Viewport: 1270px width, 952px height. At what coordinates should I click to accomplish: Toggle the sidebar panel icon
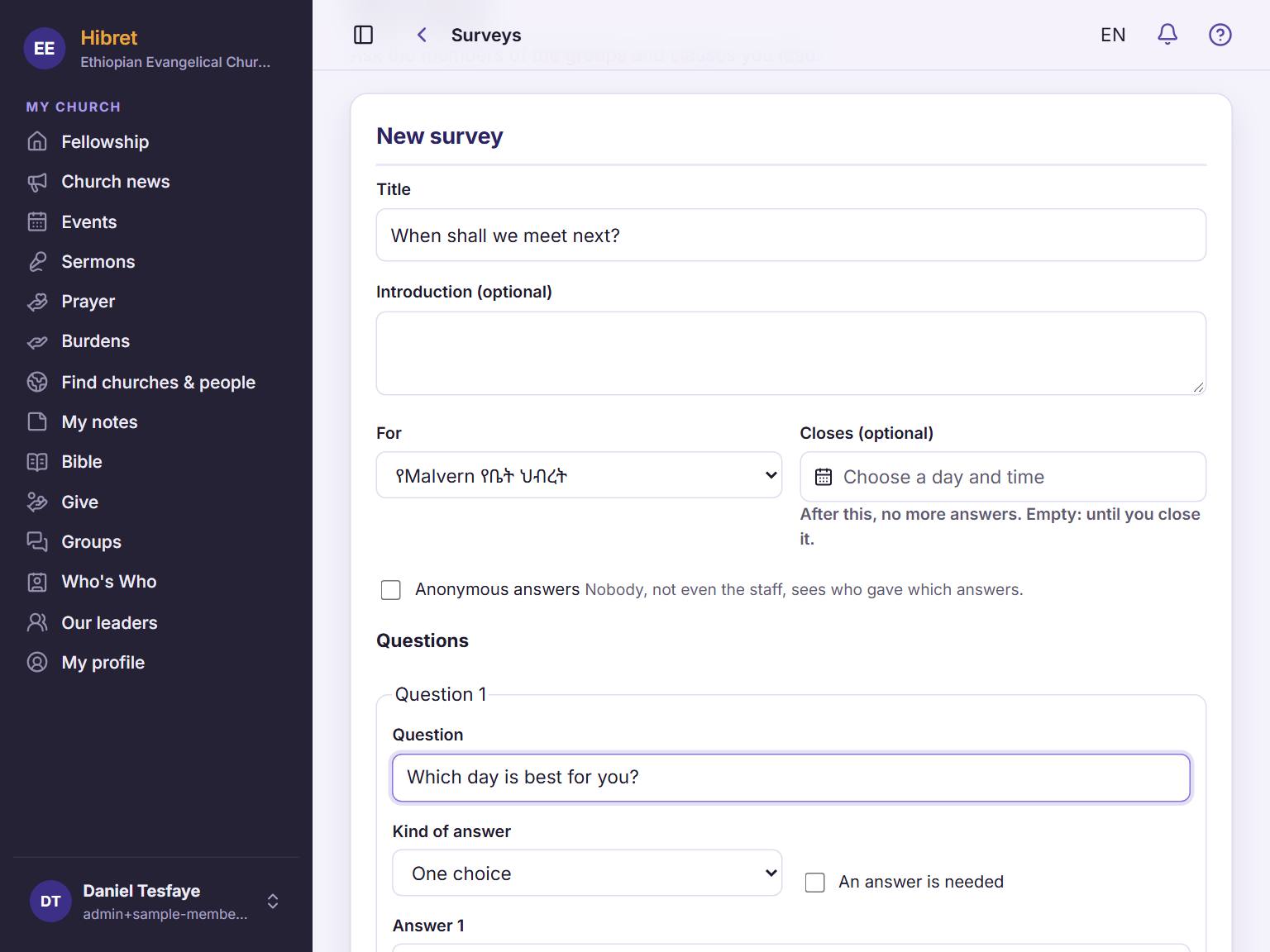363,35
